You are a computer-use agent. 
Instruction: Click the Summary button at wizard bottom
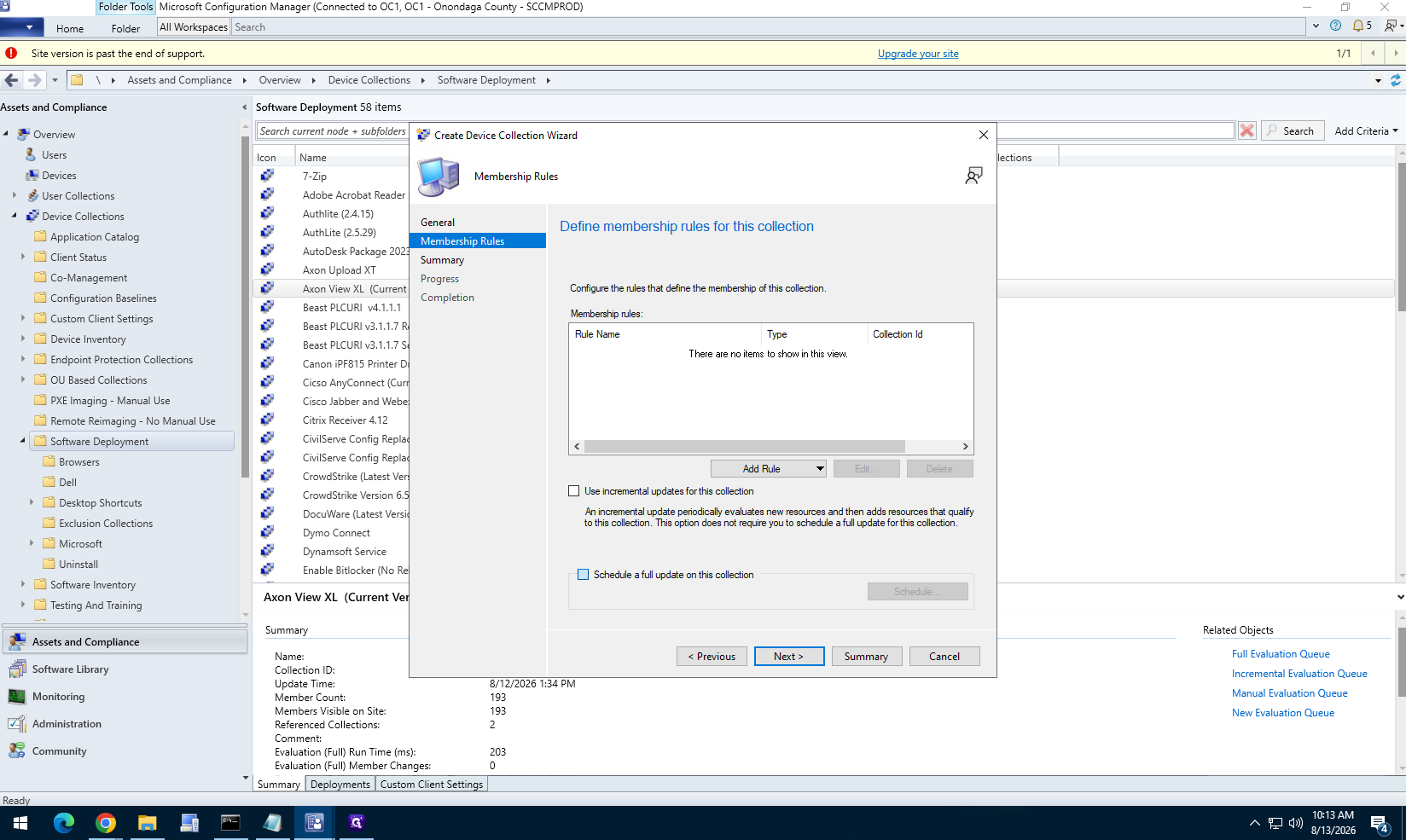tap(867, 657)
